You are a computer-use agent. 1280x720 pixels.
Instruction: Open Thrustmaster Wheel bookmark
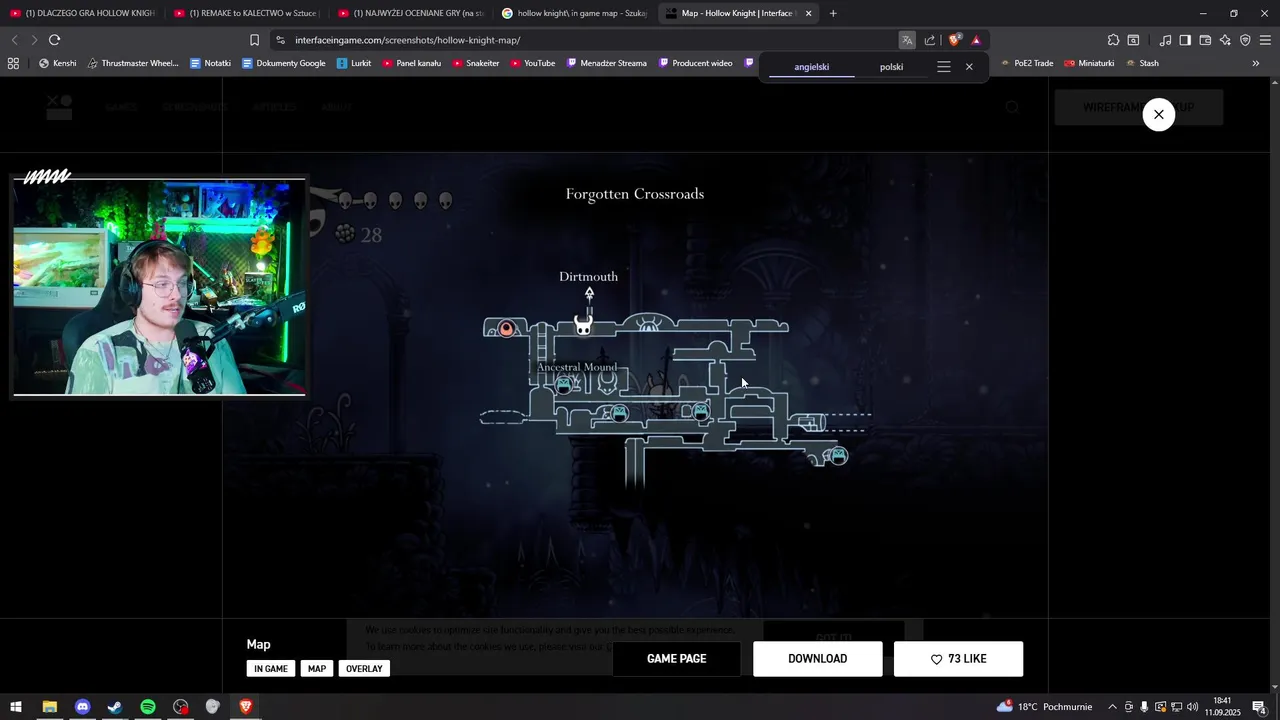[133, 63]
